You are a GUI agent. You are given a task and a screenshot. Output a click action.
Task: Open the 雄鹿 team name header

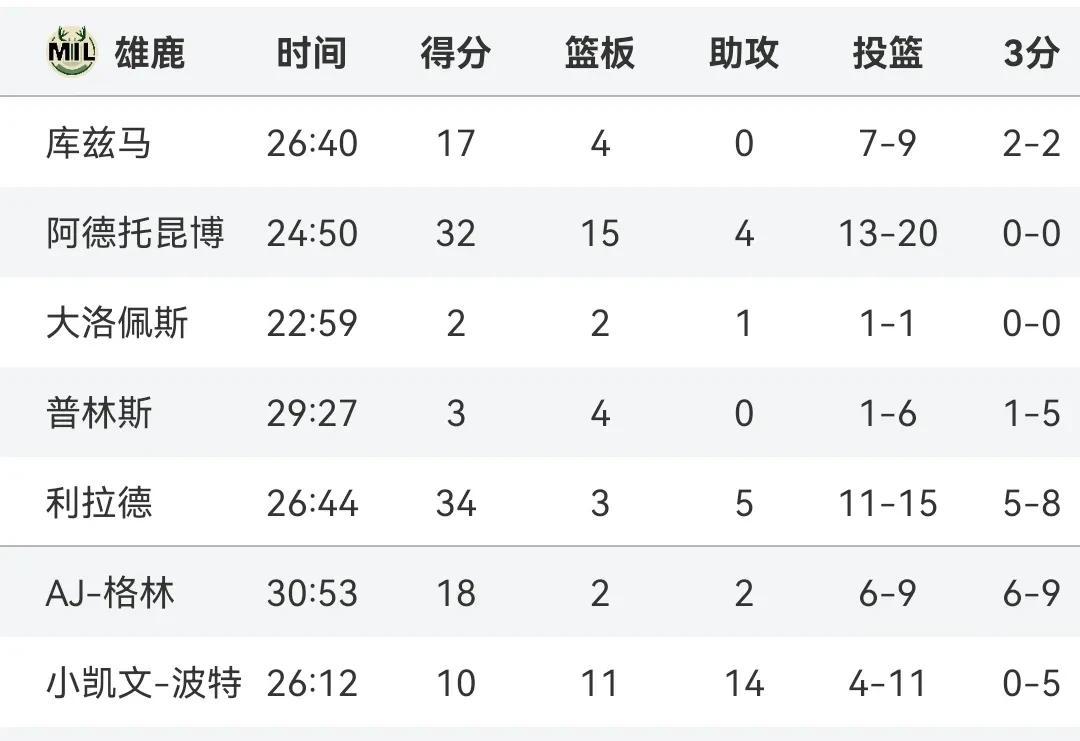click(149, 53)
